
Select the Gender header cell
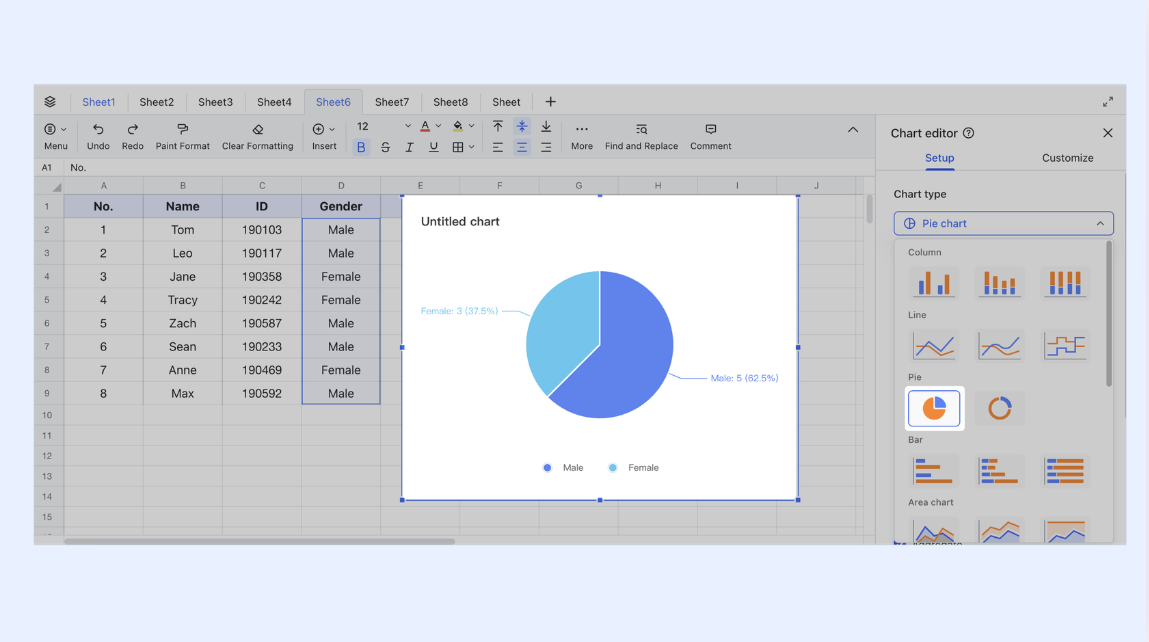coord(341,207)
